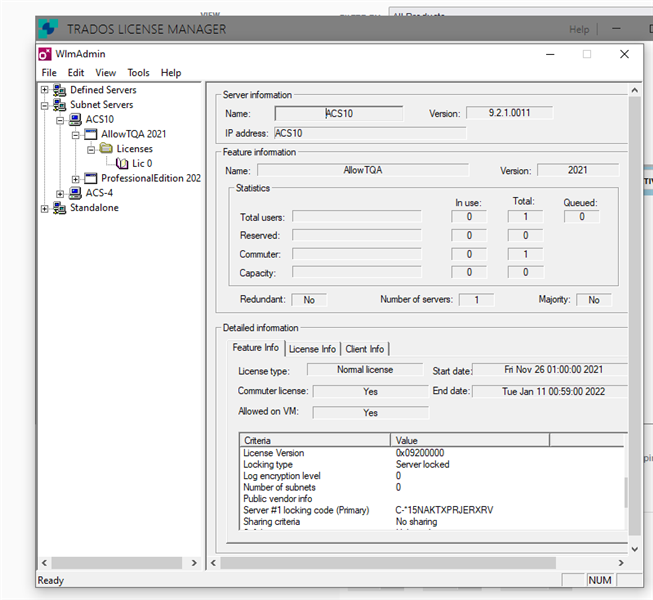Expand the ACS-4 server node
Viewport: 653px width, 600px height.
(x=60, y=194)
